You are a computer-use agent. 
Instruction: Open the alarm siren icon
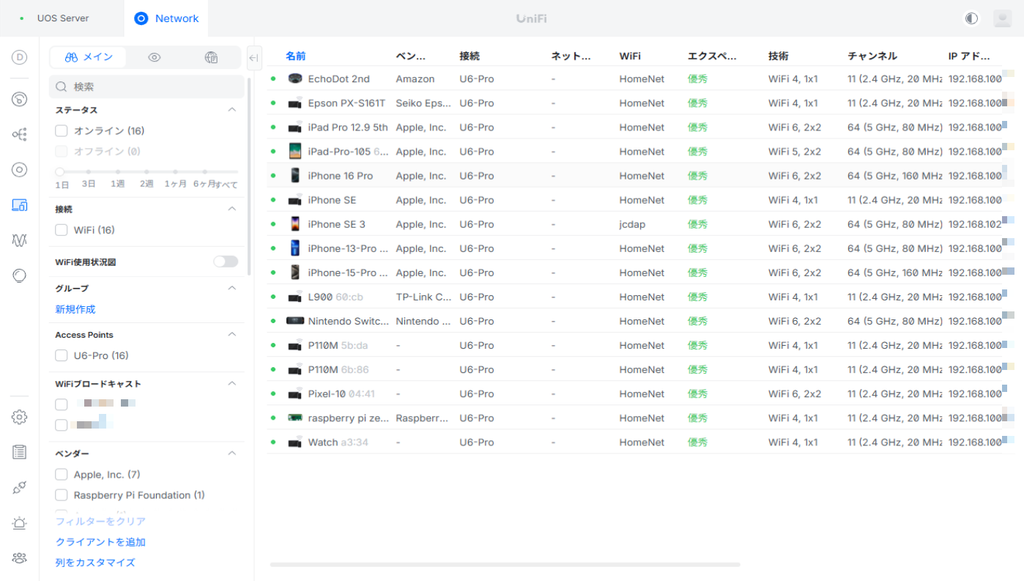[20, 523]
